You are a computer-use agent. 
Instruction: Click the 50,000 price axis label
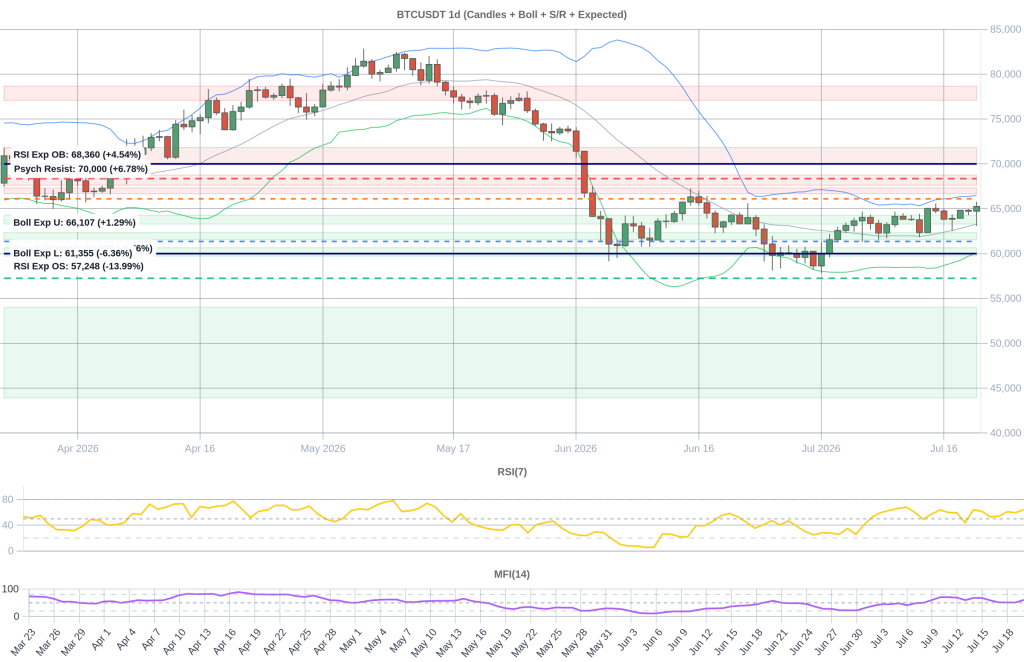pos(1005,343)
